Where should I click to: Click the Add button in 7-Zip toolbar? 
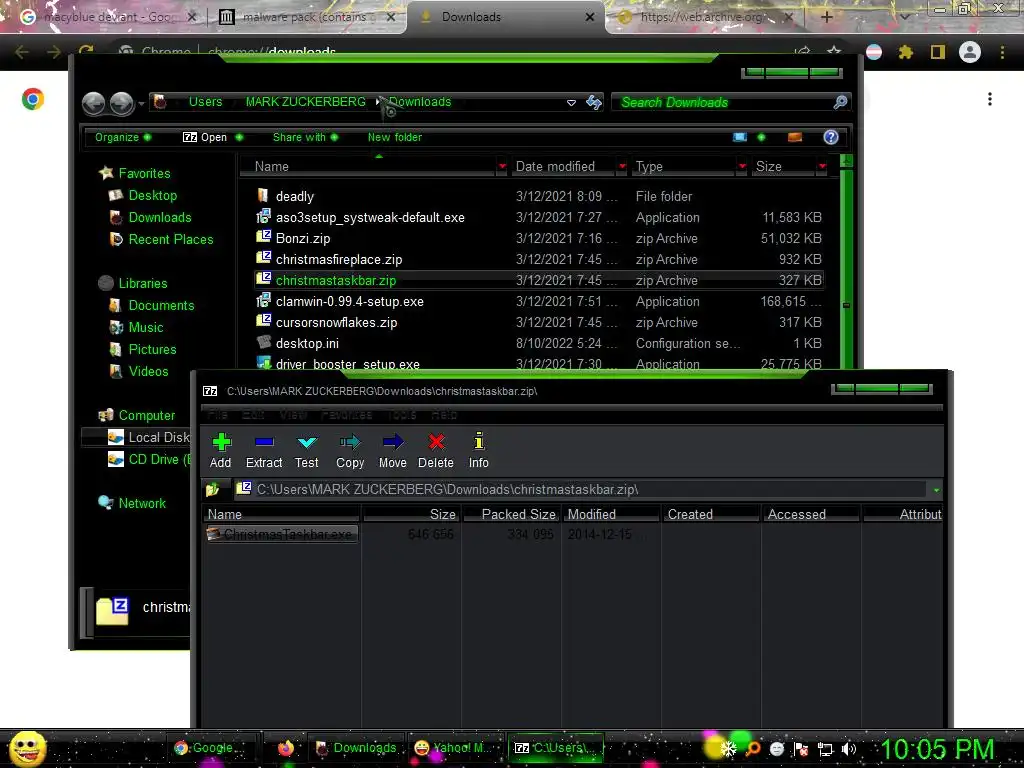point(221,451)
